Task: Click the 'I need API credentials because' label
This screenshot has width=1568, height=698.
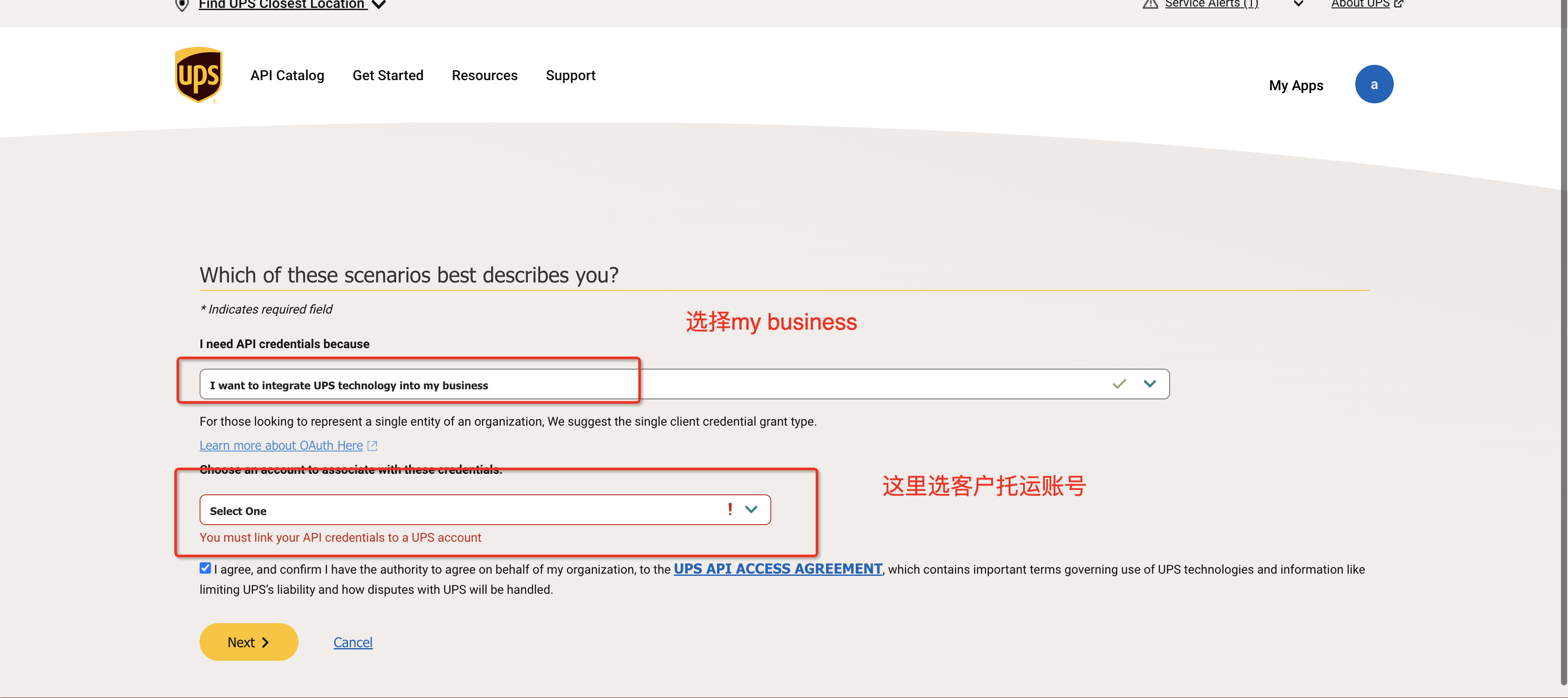Action: 284,344
